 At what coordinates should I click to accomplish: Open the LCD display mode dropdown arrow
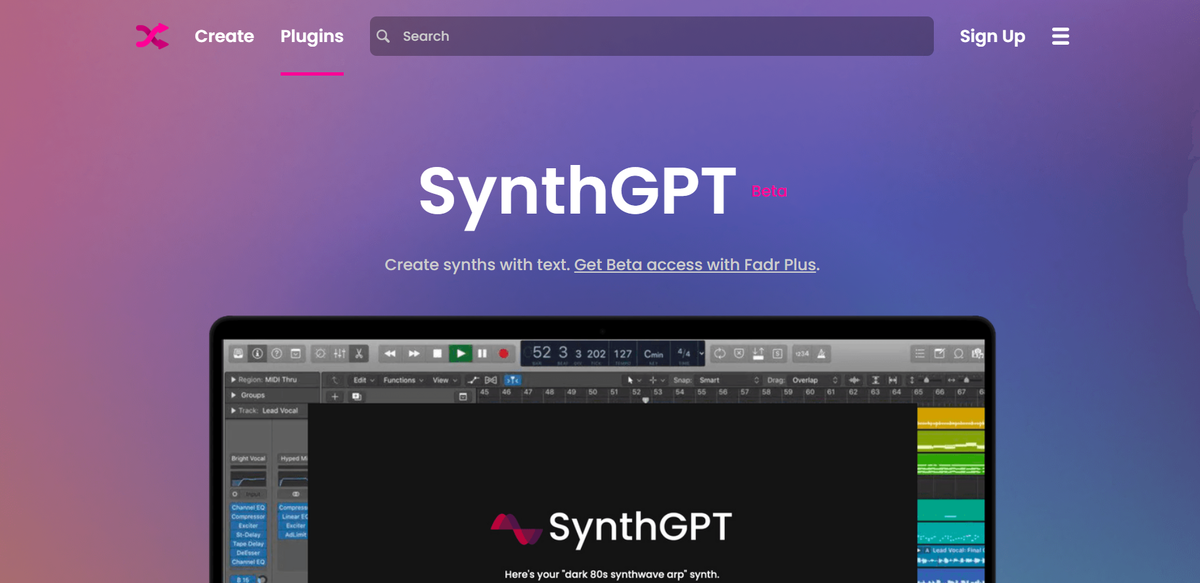coord(701,354)
